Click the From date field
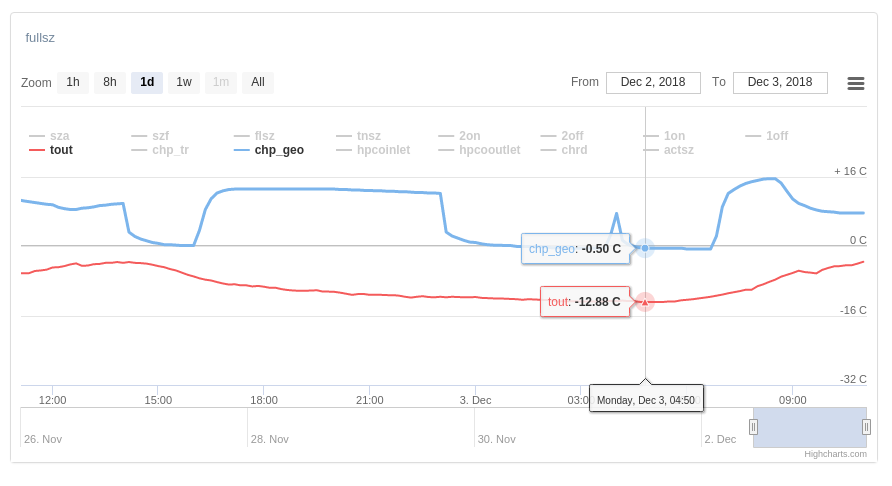 [653, 82]
